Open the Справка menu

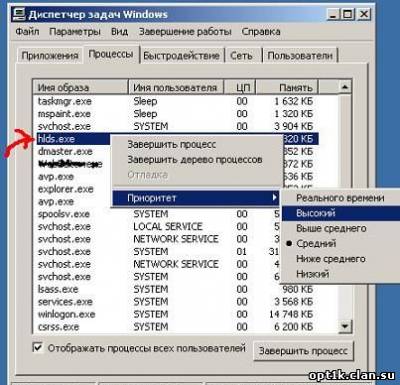(x=261, y=32)
